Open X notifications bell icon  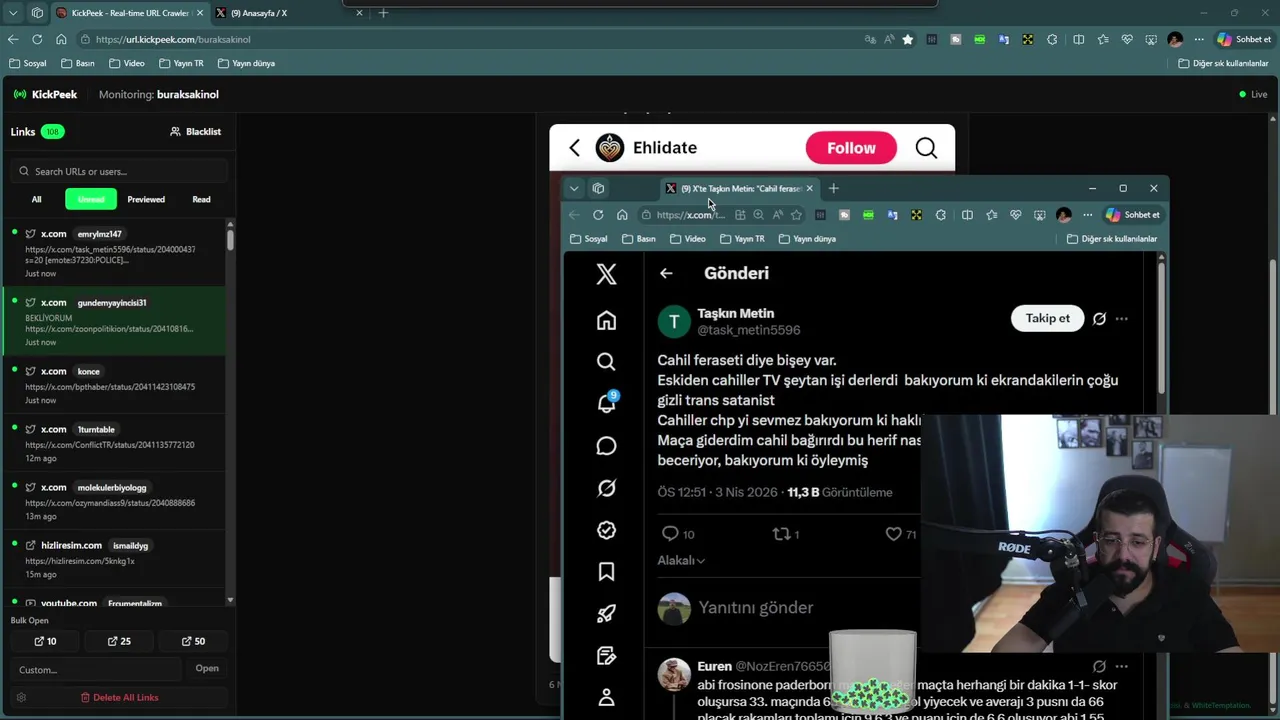[606, 403]
